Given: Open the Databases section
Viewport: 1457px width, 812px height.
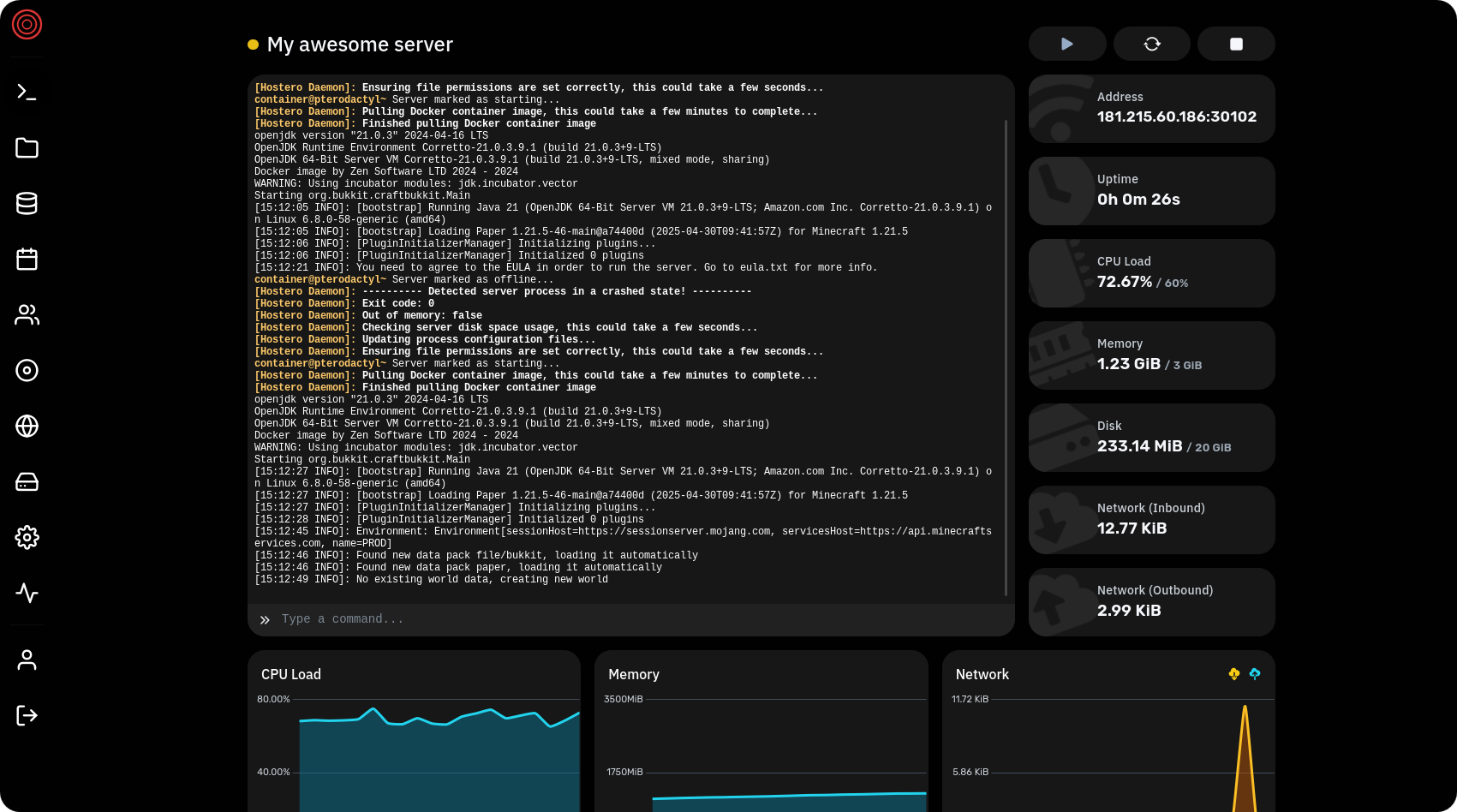Looking at the screenshot, I should coord(27,203).
